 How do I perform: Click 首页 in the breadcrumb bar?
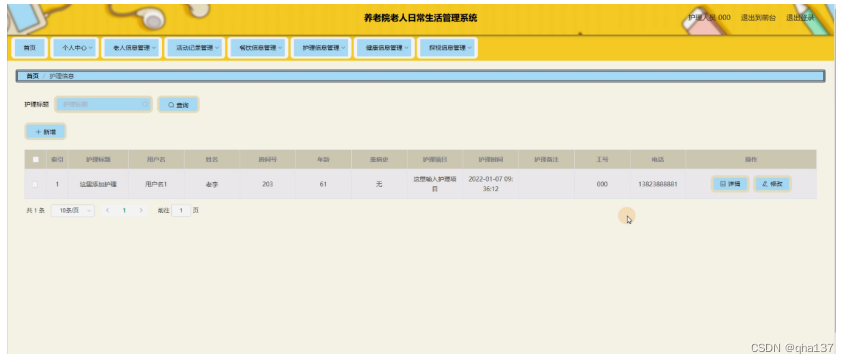tap(32, 76)
